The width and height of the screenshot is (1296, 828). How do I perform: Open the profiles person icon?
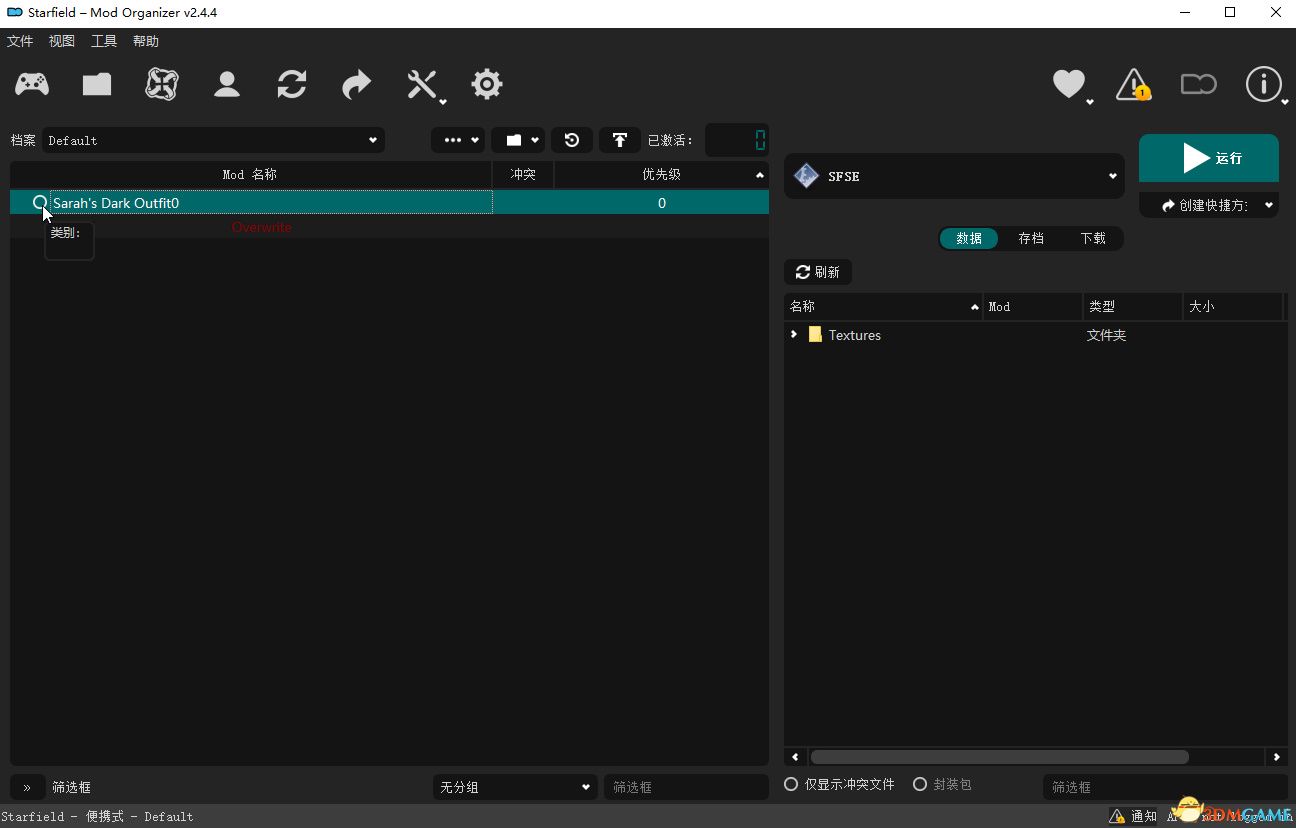tap(227, 85)
